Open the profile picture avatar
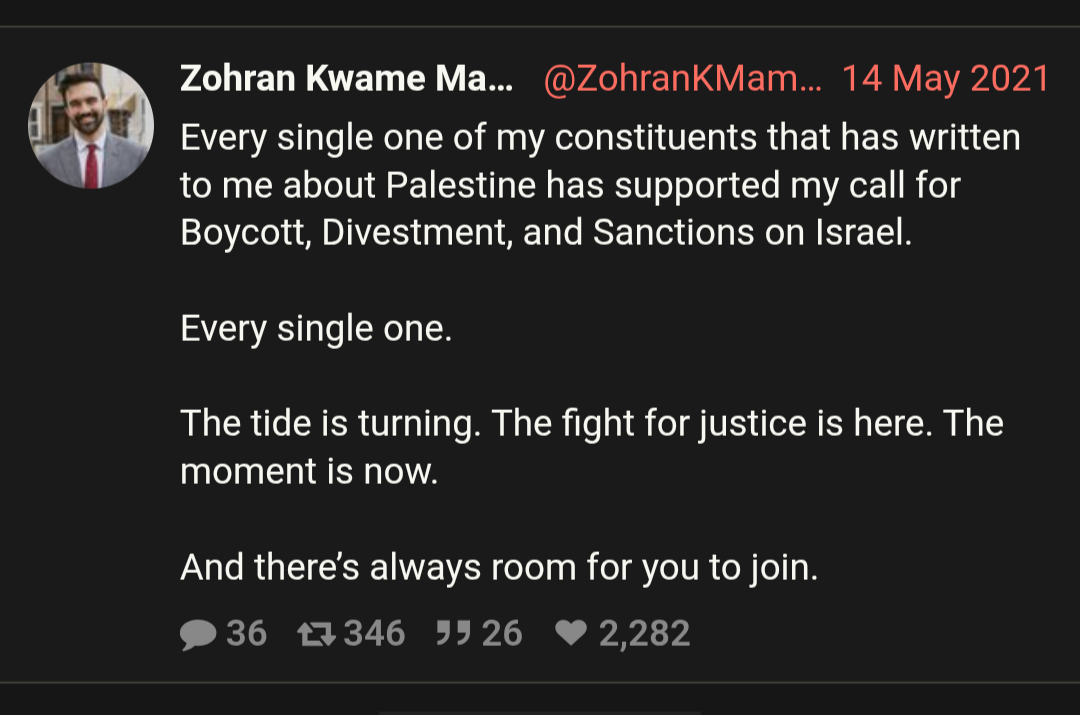The image size is (1080, 715). tap(91, 125)
